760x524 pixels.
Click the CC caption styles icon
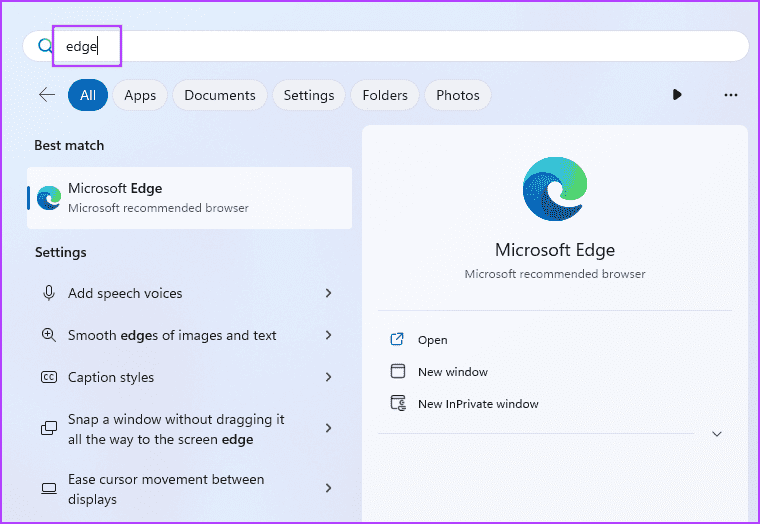tap(49, 377)
